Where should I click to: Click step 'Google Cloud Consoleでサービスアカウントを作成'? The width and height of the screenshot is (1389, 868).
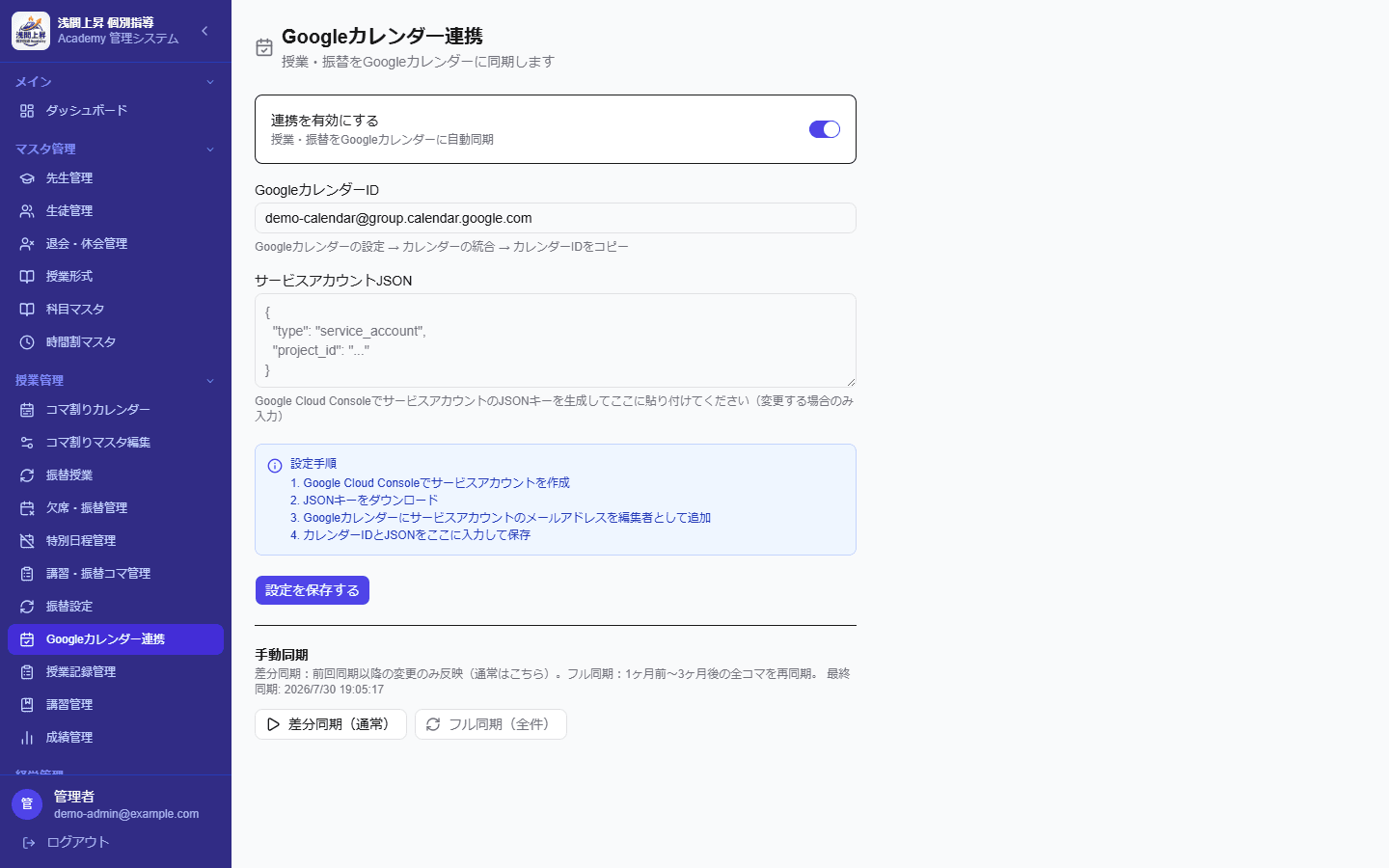click(436, 483)
